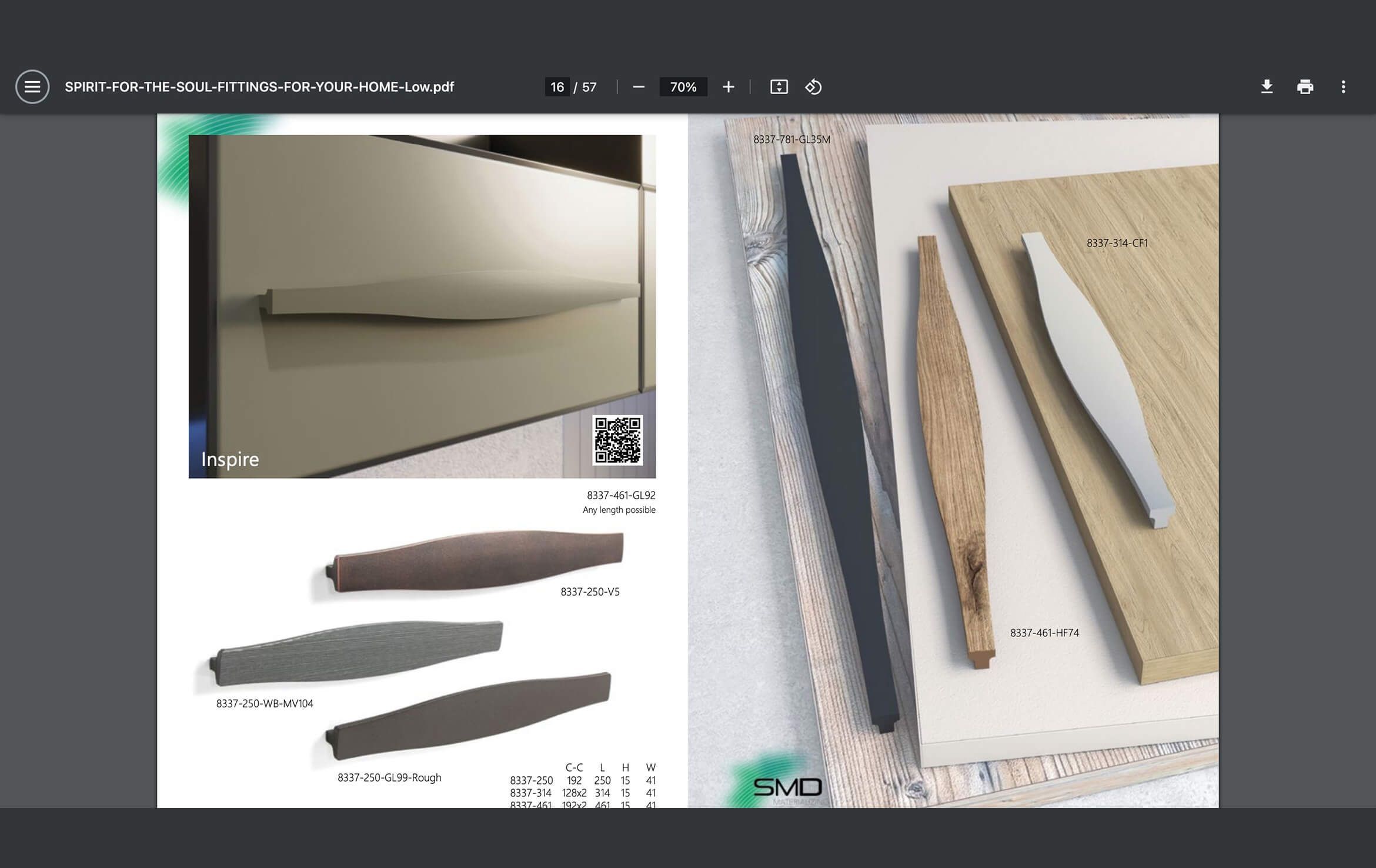Screen dimensions: 1376x868
Task: Zoom in using the plus icon
Action: point(729,86)
